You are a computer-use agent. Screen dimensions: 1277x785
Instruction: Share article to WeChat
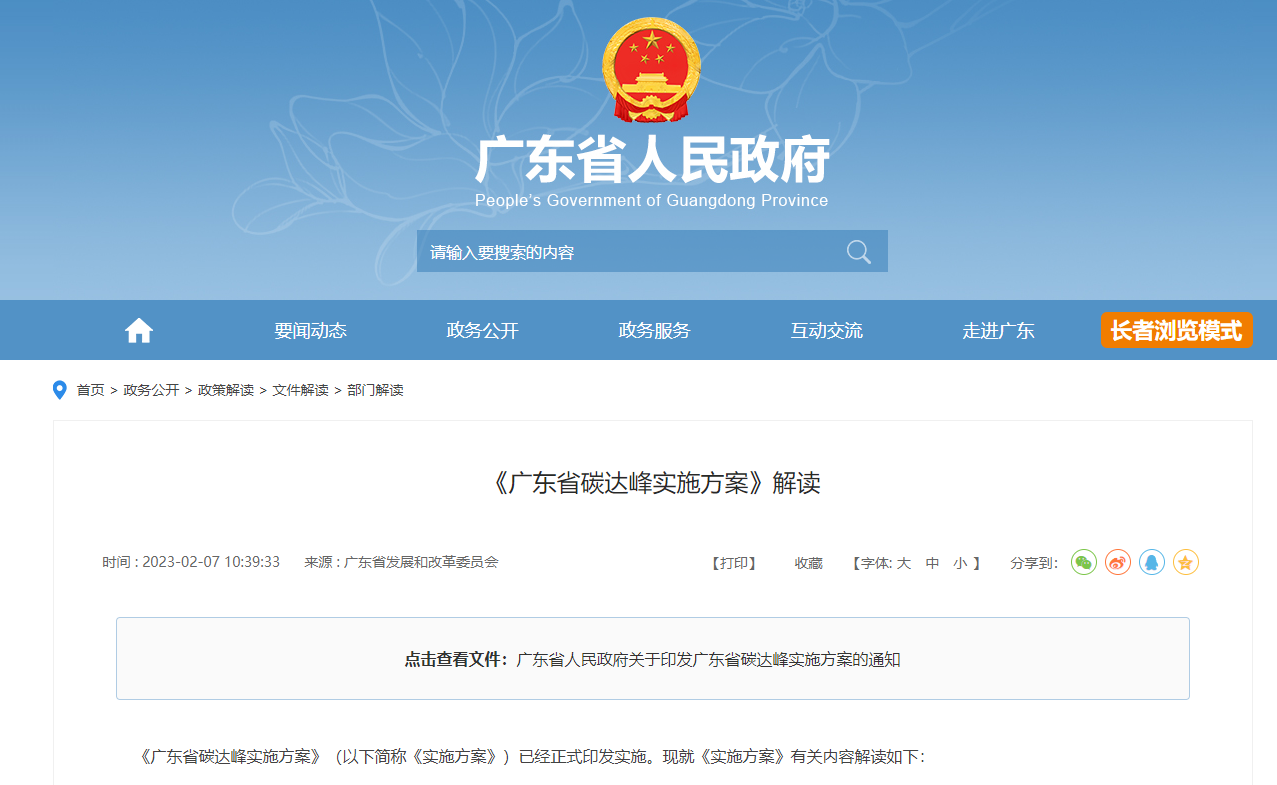tap(1084, 562)
